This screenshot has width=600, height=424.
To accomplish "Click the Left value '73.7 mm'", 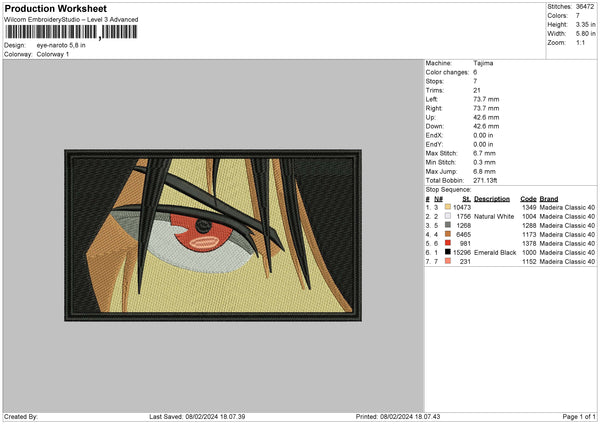I will 486,99.
